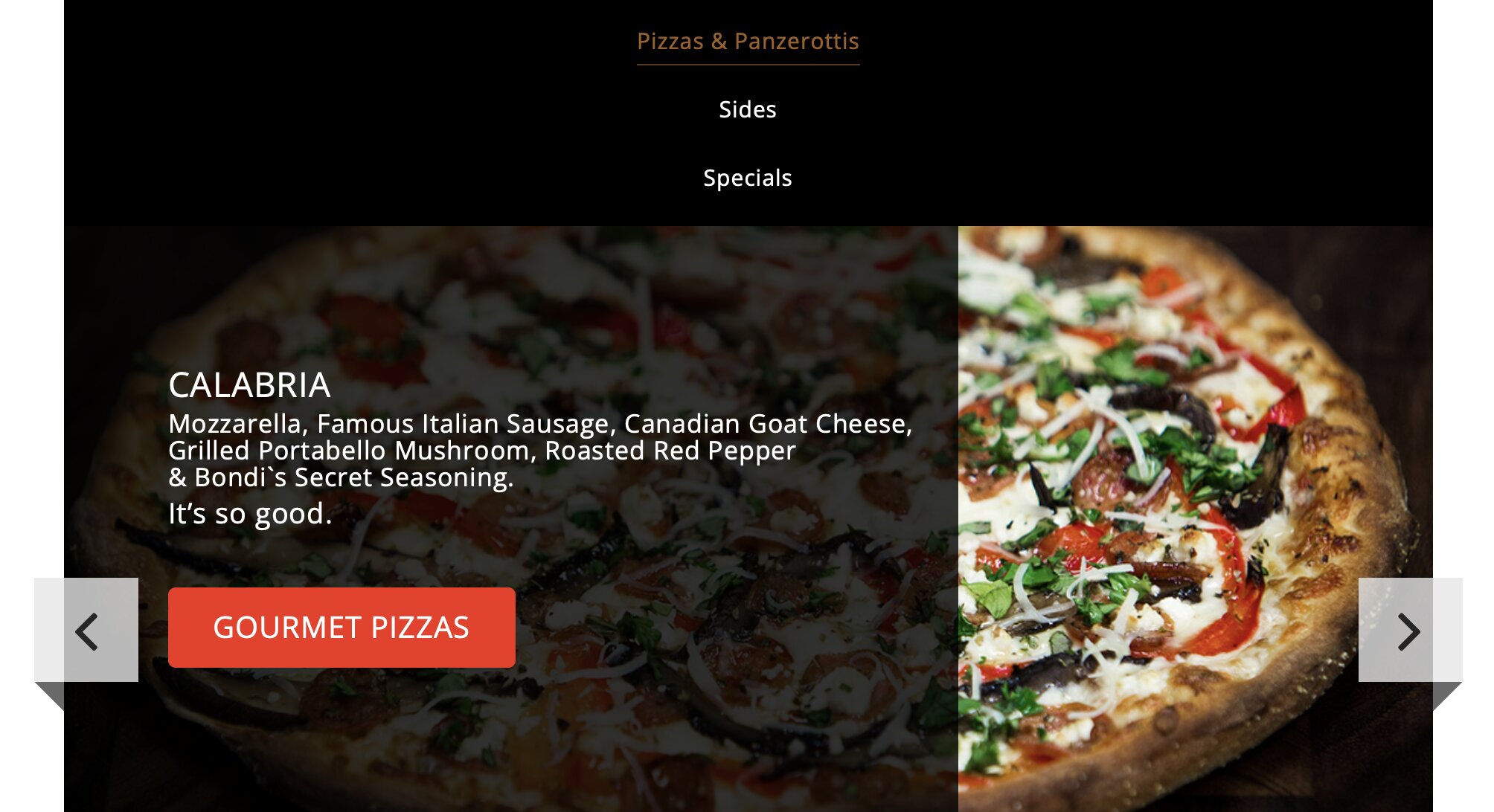Click the "Roasted Red Pepper" ingredient text

(x=670, y=451)
